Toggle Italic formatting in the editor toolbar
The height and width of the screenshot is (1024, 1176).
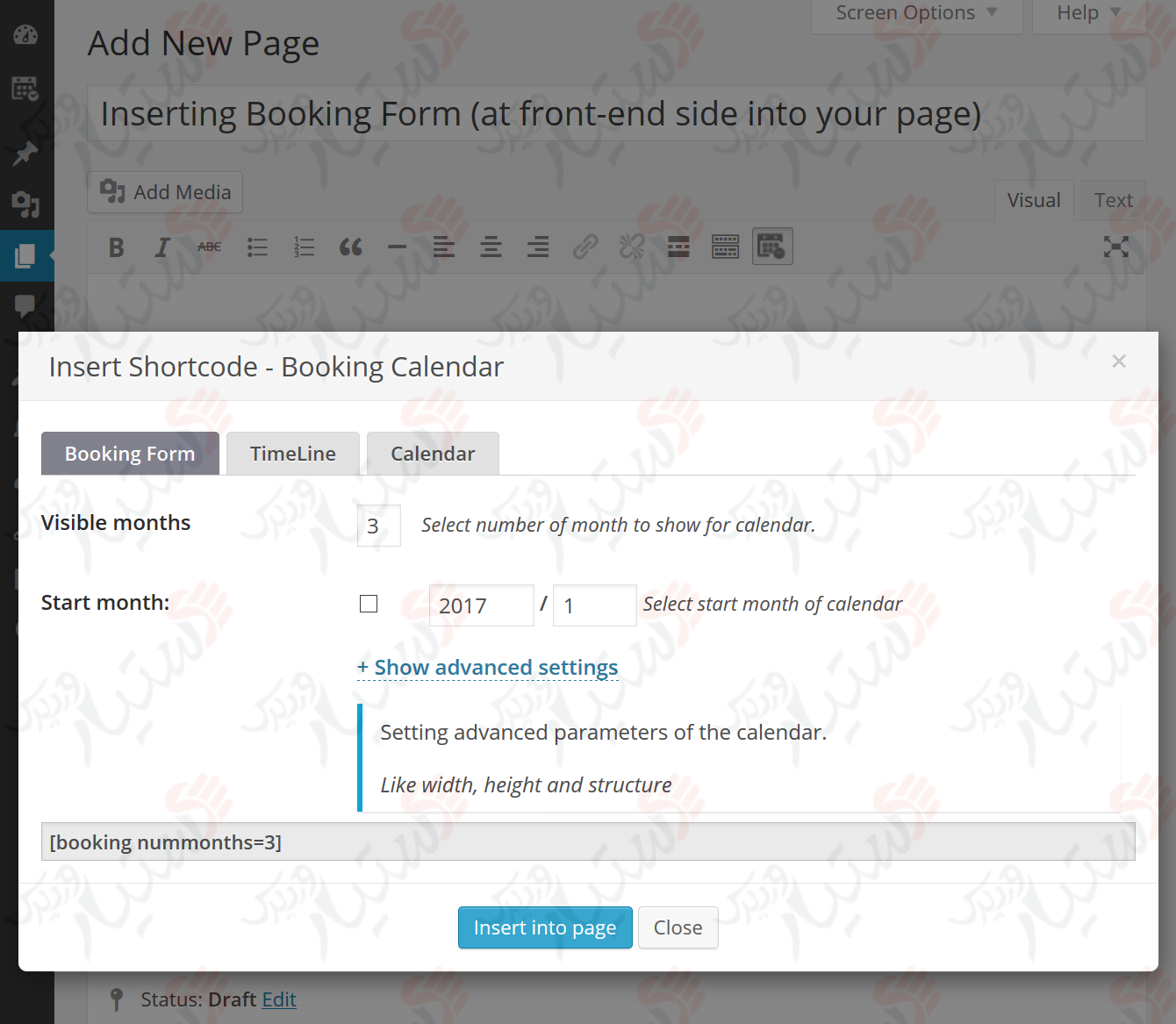(162, 247)
